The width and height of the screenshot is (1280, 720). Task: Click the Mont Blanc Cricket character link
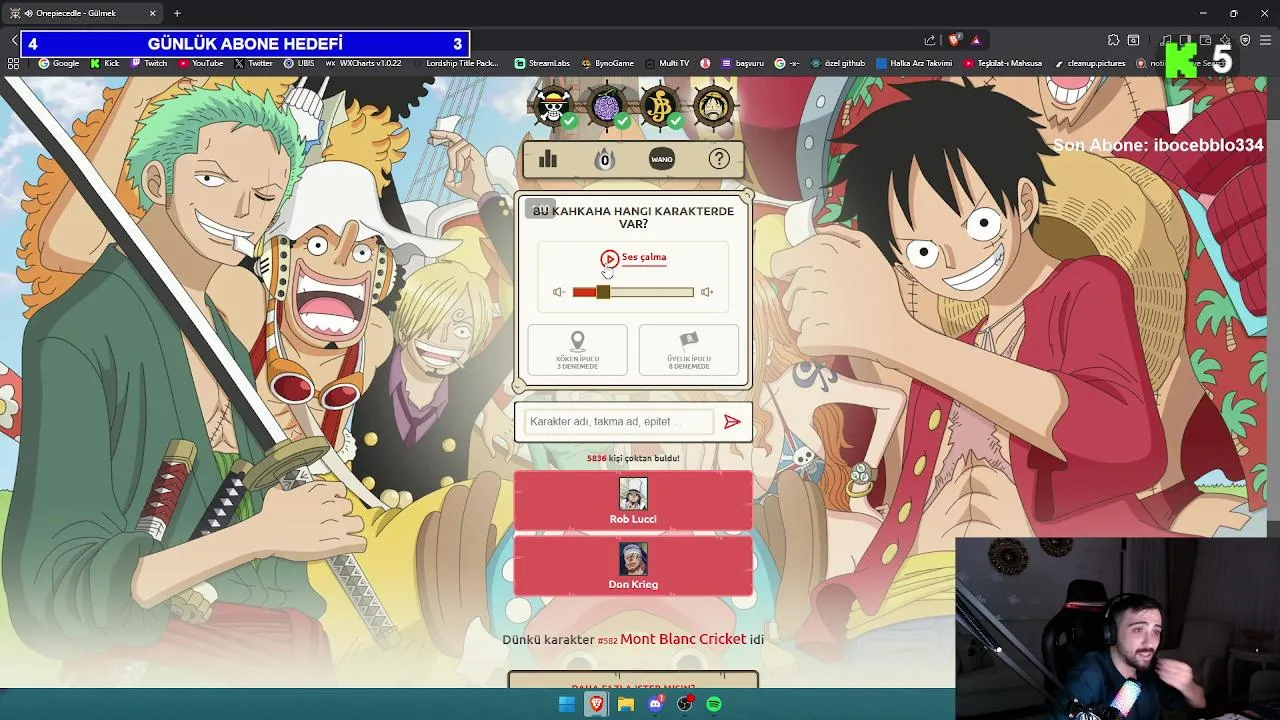(683, 639)
